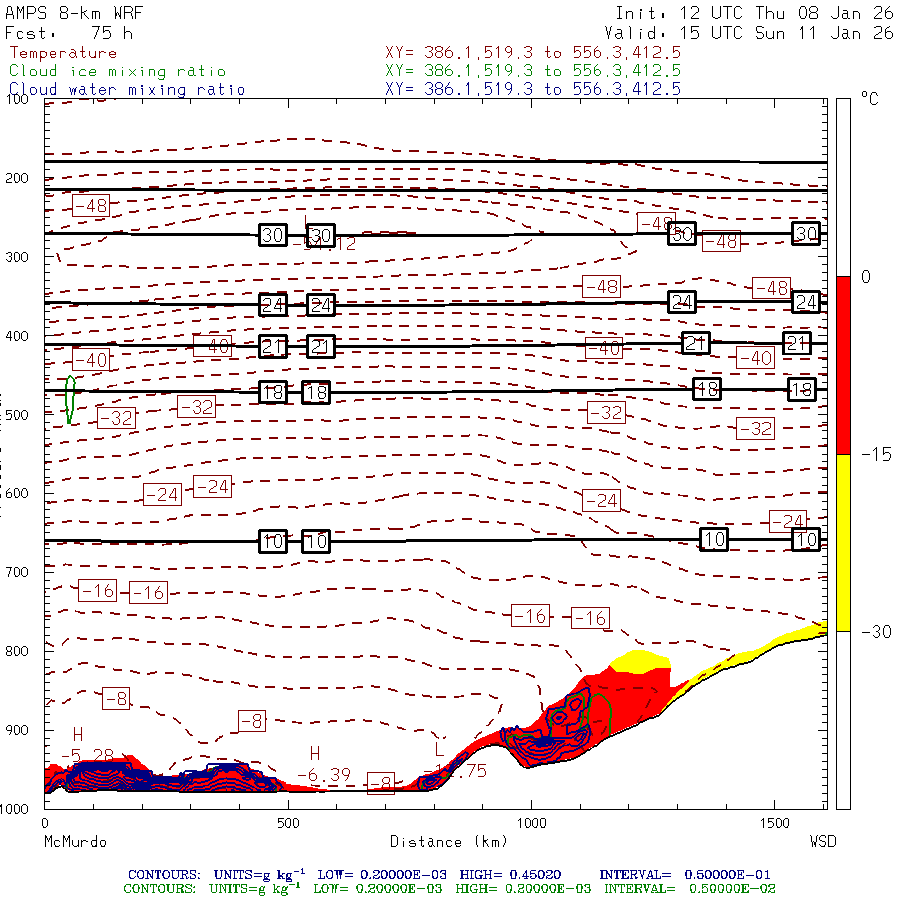Click the black boxed 48 contour label
The image size is (900, 900).
click(x=707, y=389)
